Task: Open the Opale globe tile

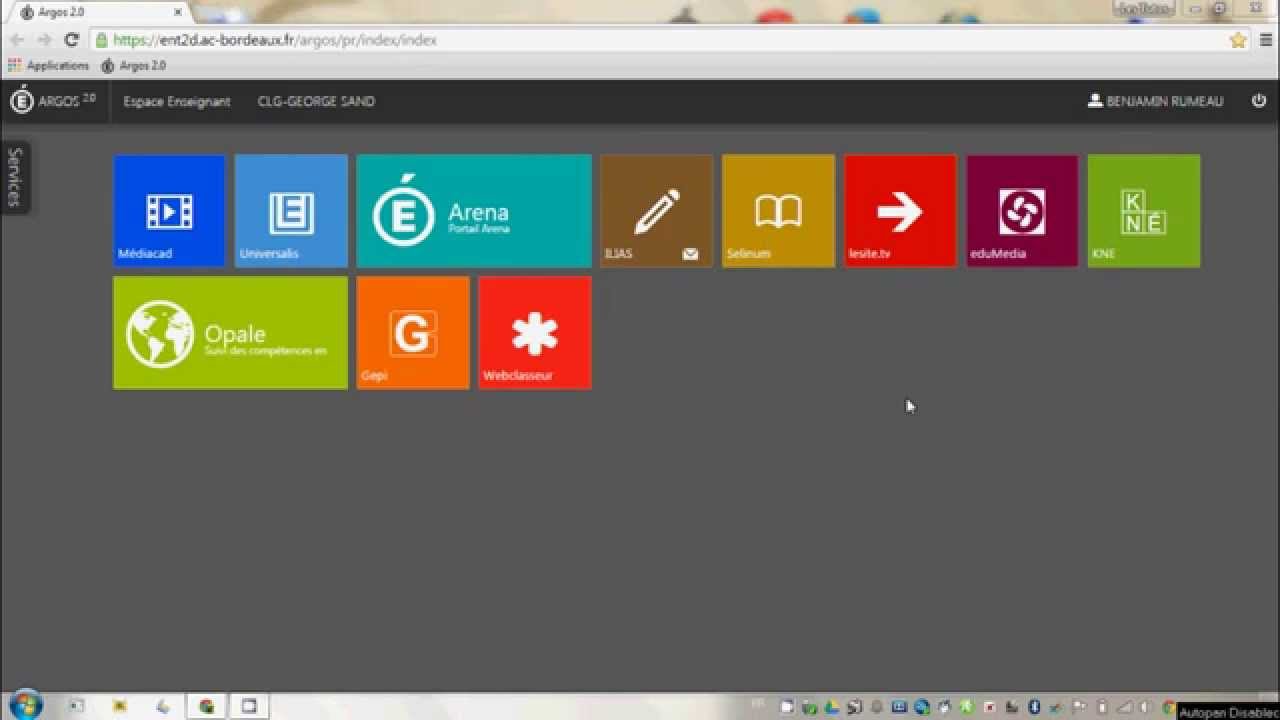Action: (230, 333)
